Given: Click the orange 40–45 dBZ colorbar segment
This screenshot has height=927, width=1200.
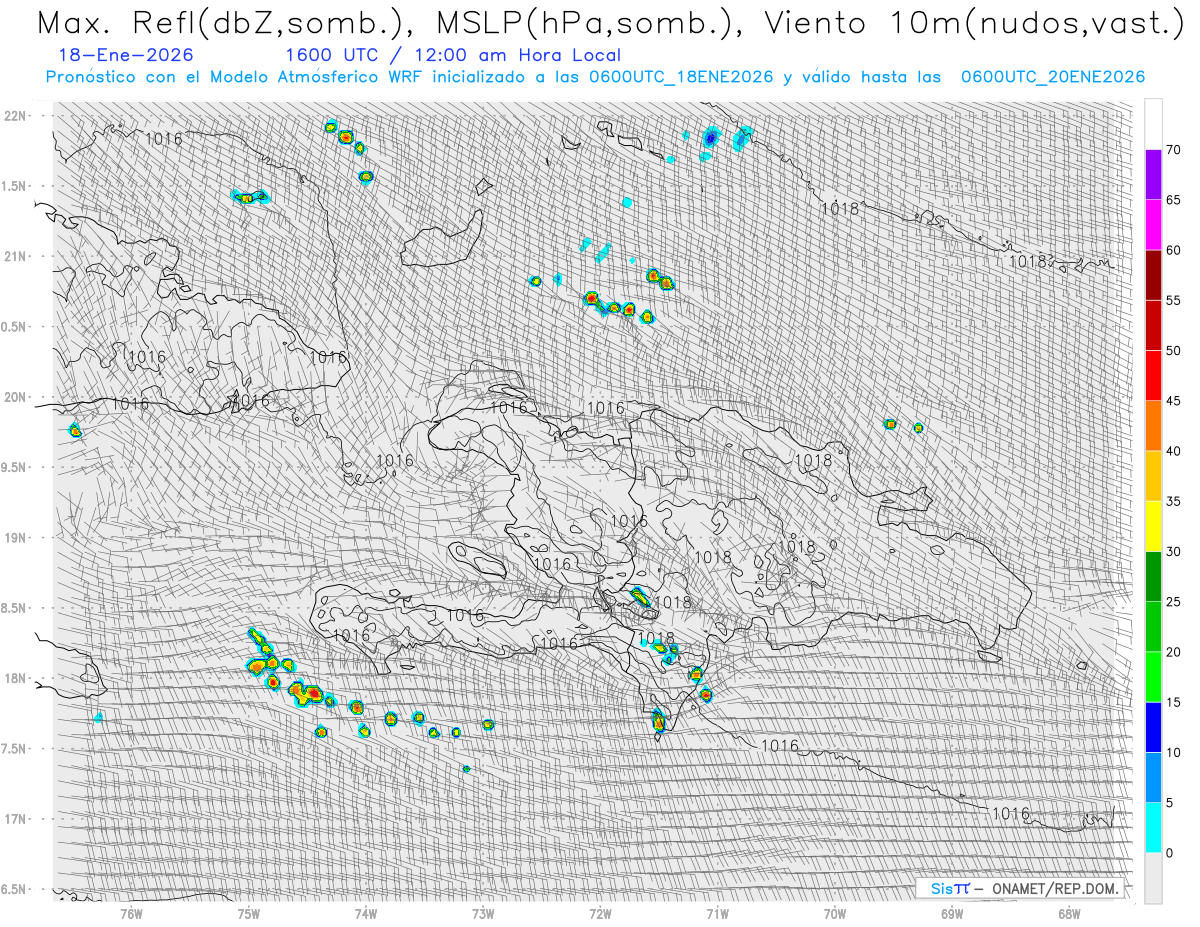Looking at the screenshot, I should click(x=1153, y=426).
